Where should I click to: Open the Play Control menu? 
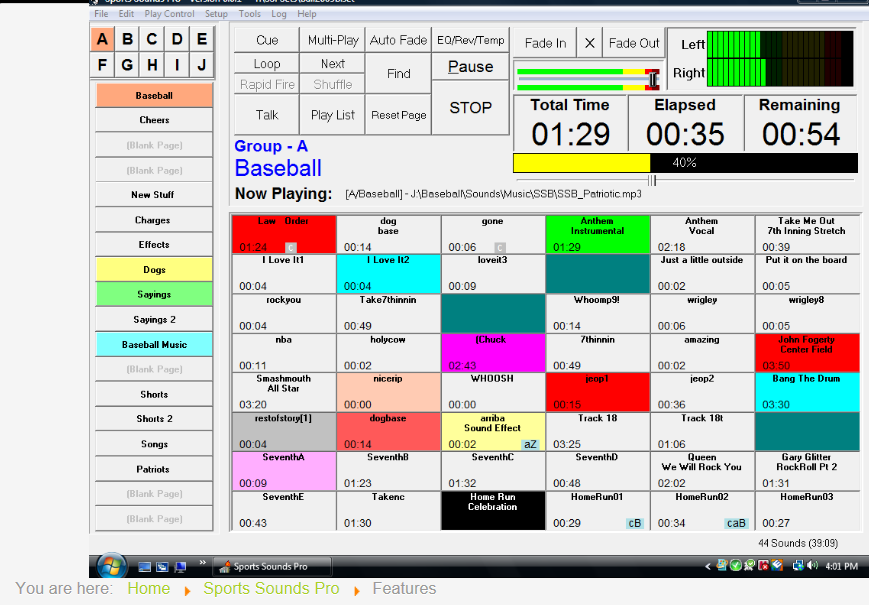tap(169, 14)
